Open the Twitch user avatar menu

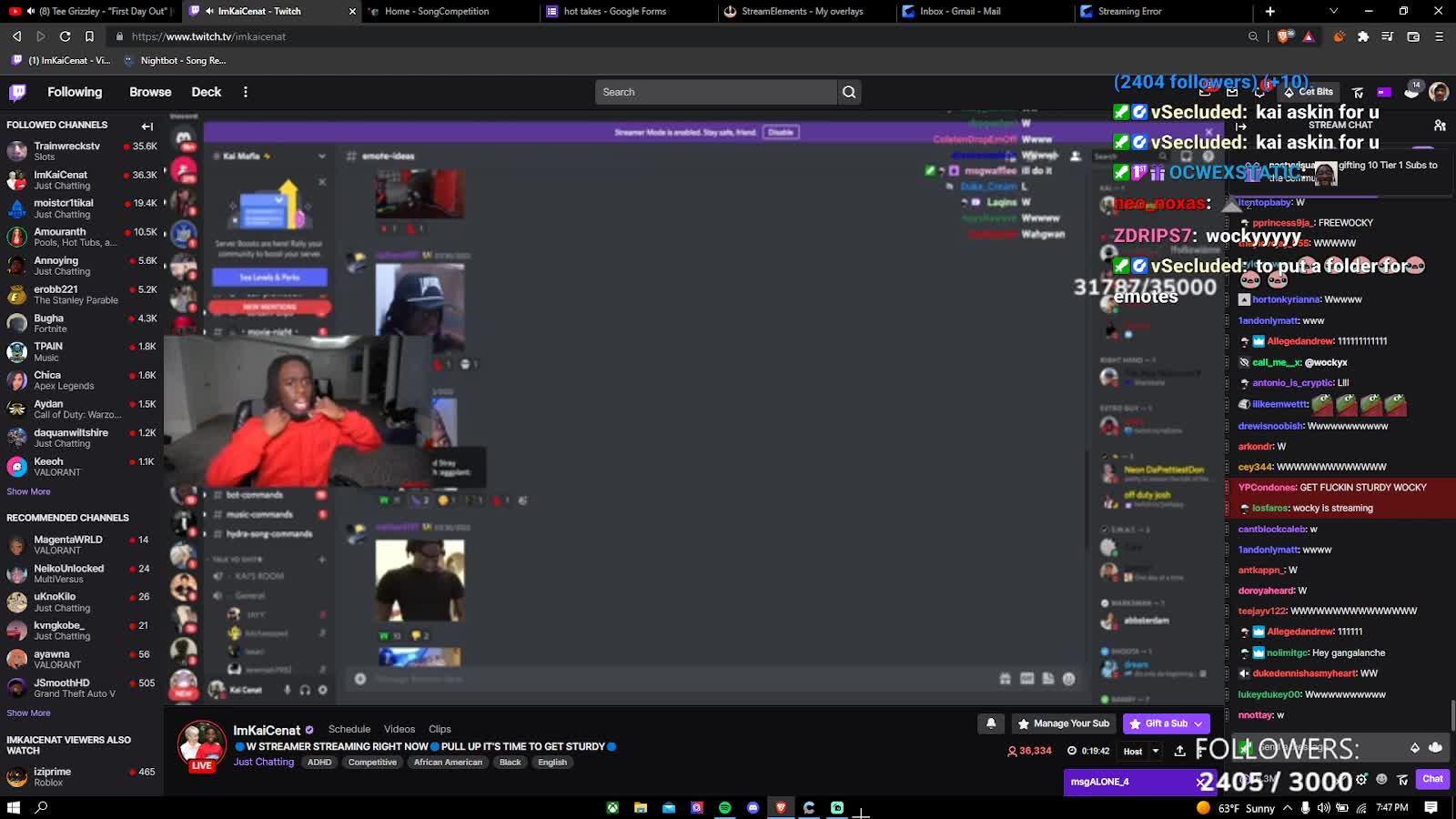tap(1439, 92)
